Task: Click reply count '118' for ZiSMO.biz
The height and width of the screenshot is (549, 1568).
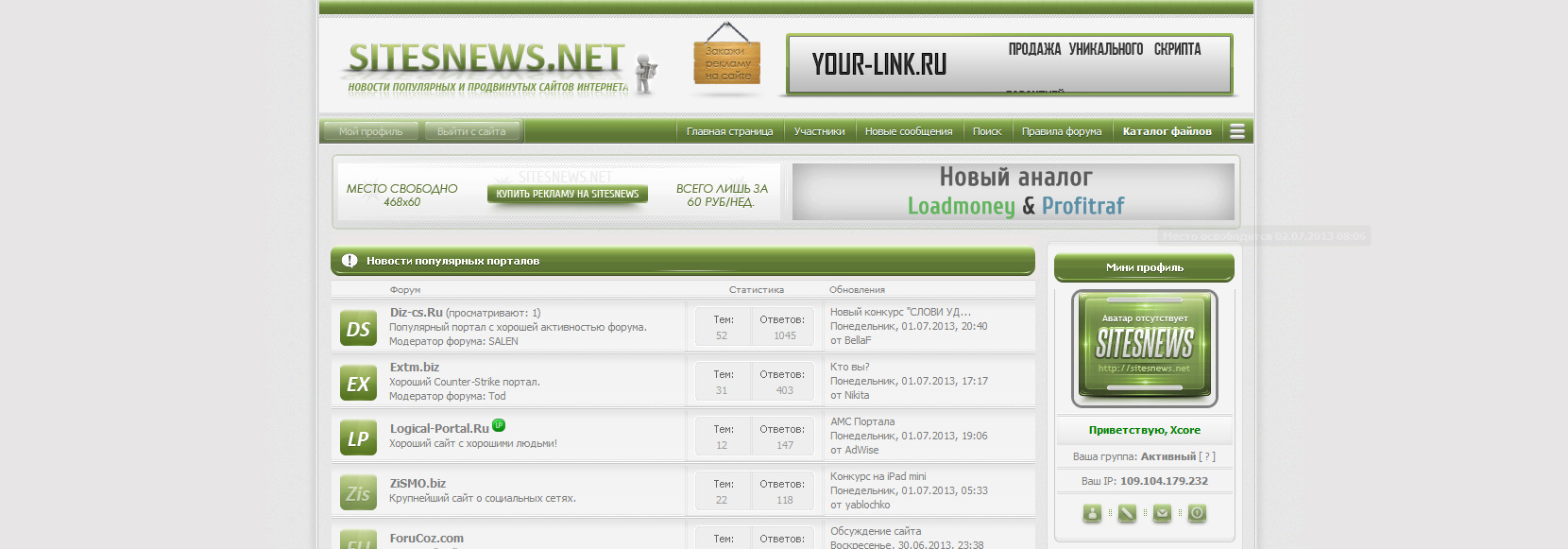Action: click(785, 500)
